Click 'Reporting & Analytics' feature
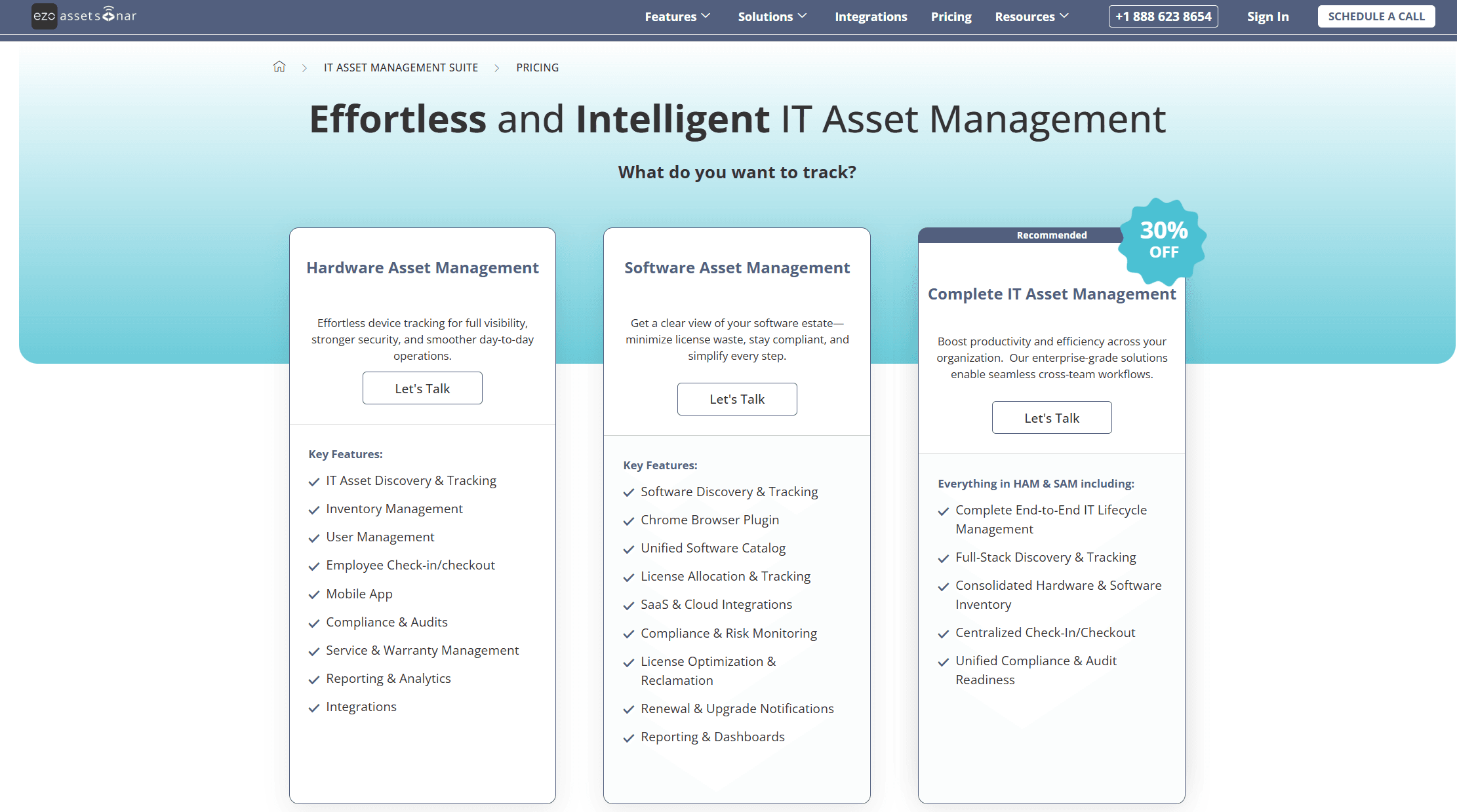1457x812 pixels. [x=388, y=678]
